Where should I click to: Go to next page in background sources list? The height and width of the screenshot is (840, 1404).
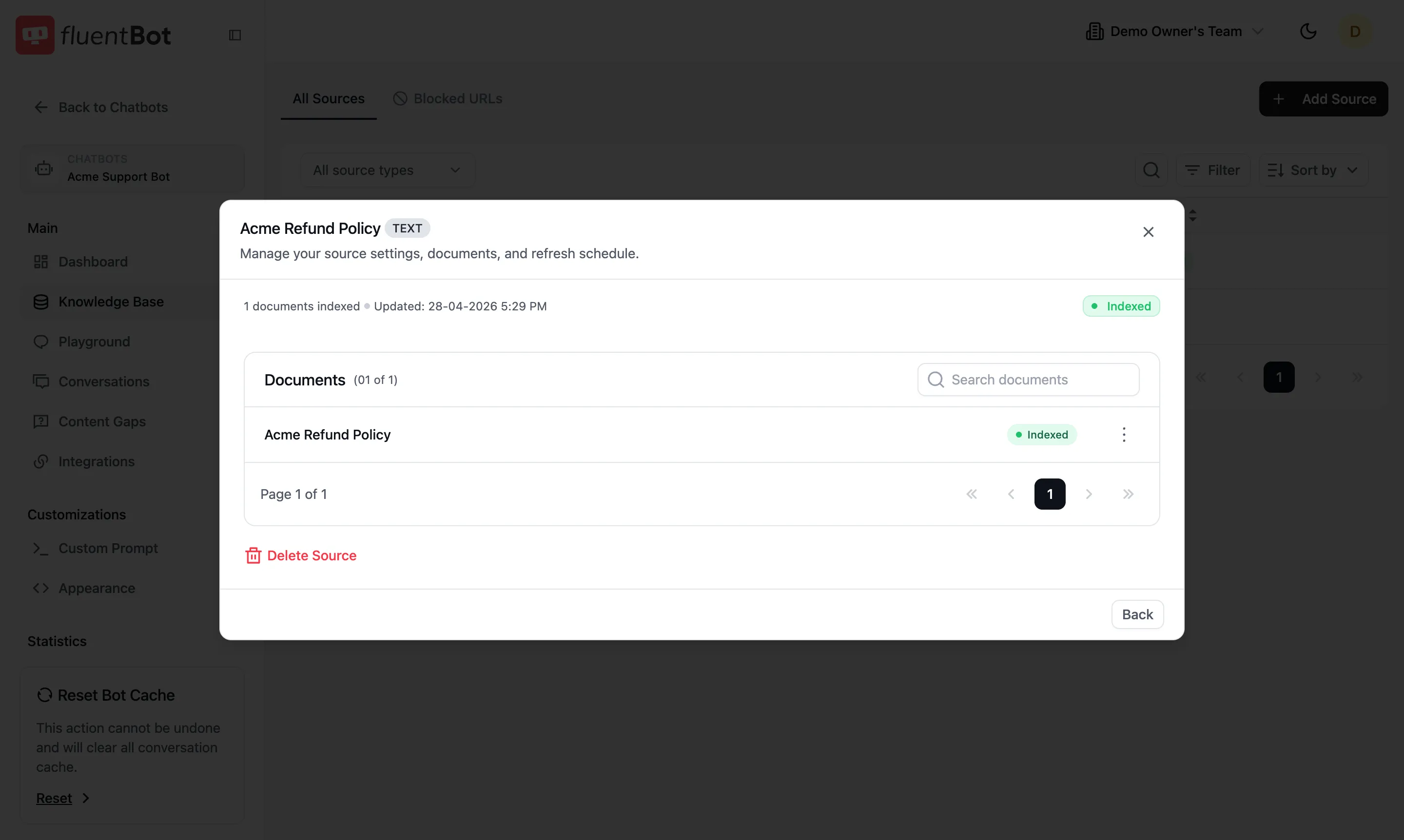click(x=1318, y=378)
